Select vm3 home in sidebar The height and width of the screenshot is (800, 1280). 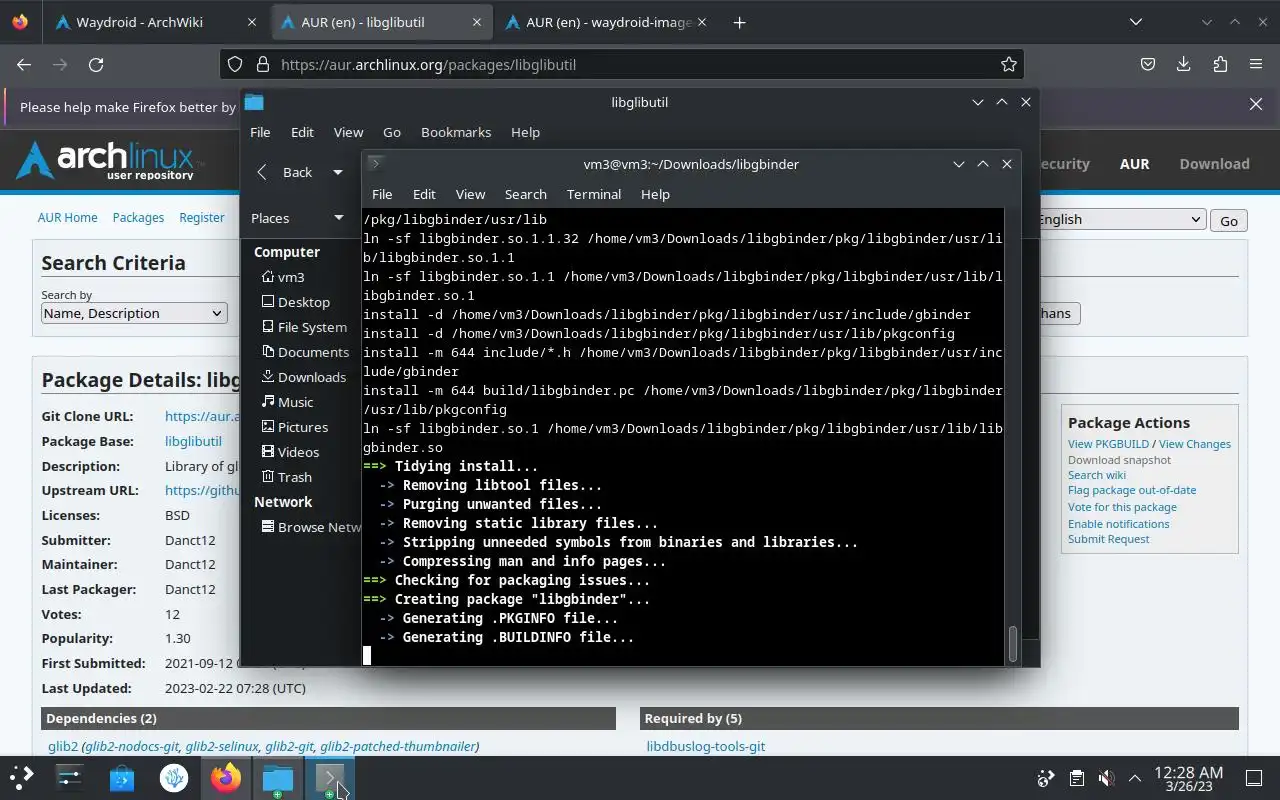click(282, 277)
